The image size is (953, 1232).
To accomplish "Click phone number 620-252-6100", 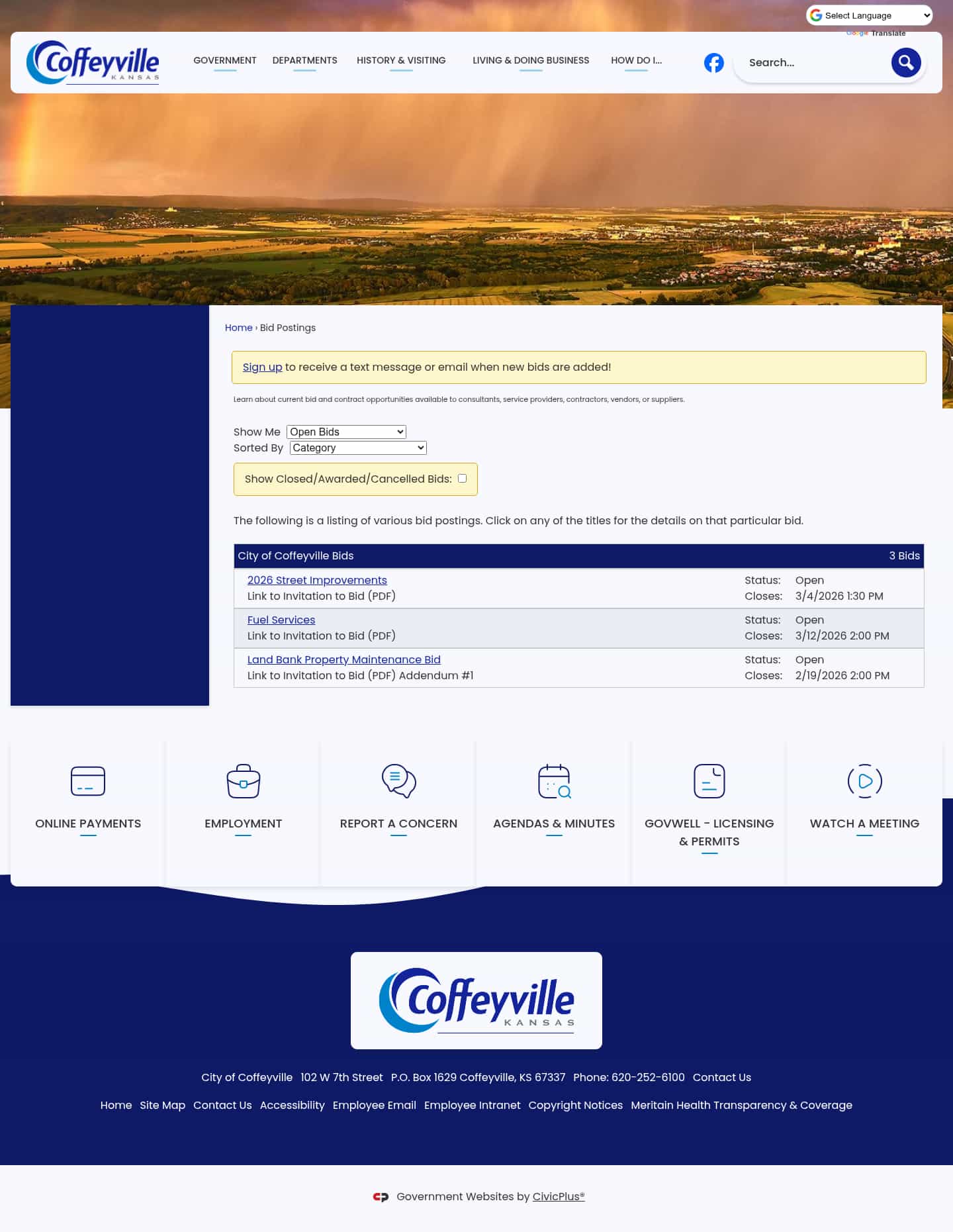I will (648, 1077).
